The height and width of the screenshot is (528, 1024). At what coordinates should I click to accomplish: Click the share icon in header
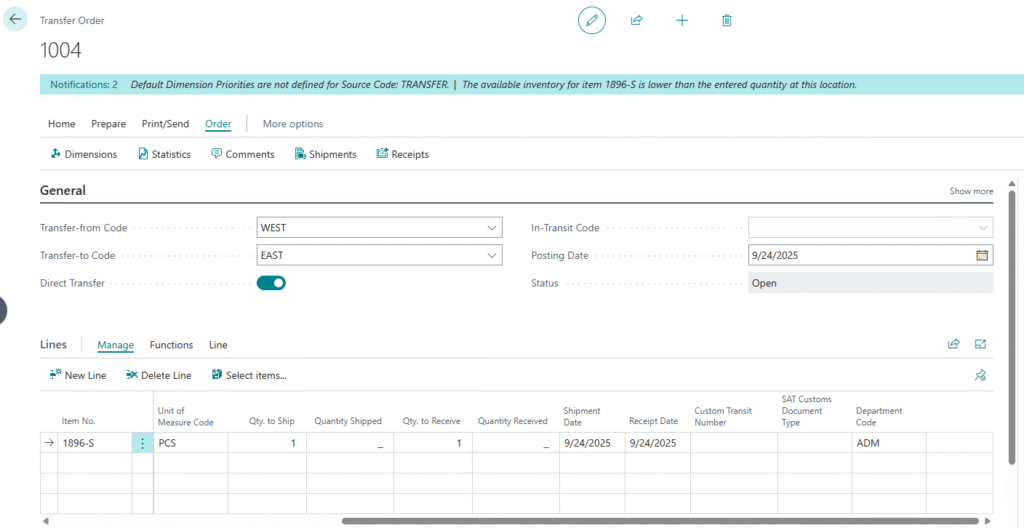(x=636, y=20)
